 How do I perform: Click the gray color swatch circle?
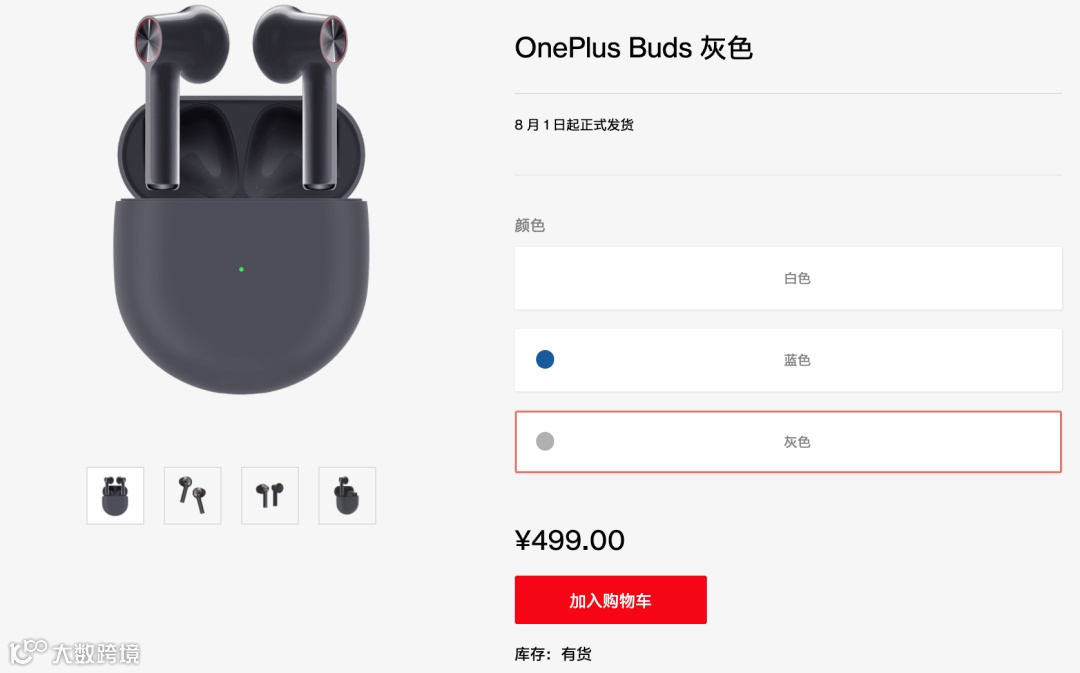pos(545,441)
